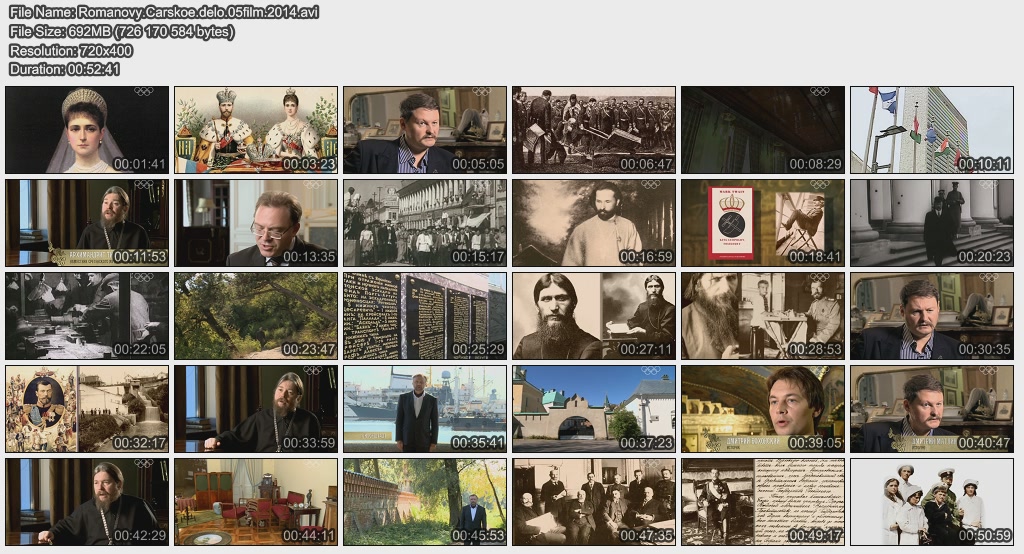Open the frame timestamped 00:05:05
Image resolution: width=1024 pixels, height=554 pixels.
(x=425, y=130)
